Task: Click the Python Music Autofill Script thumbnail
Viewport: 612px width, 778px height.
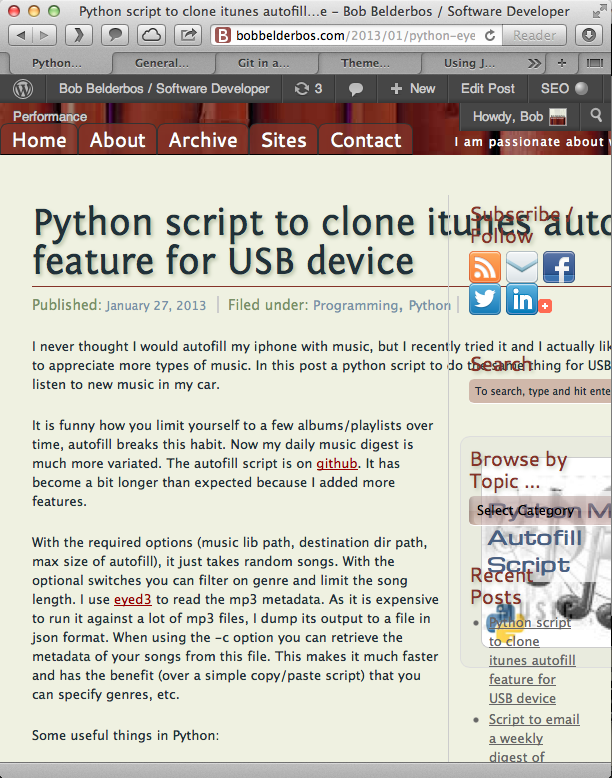Action: point(546,552)
